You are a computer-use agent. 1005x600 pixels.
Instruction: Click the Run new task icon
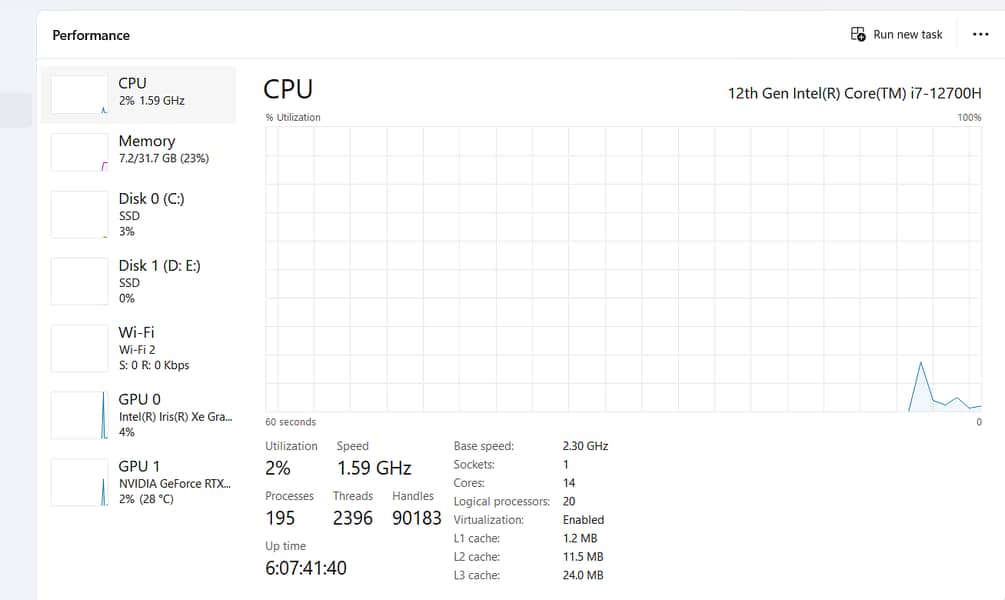point(858,34)
